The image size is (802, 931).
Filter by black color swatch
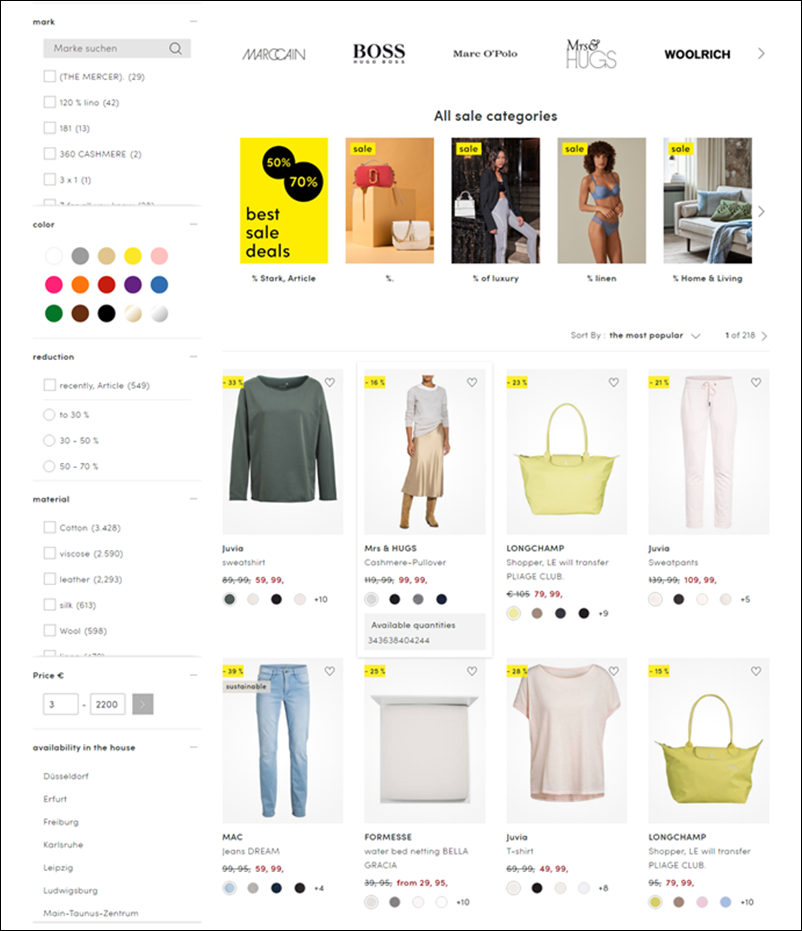point(107,314)
